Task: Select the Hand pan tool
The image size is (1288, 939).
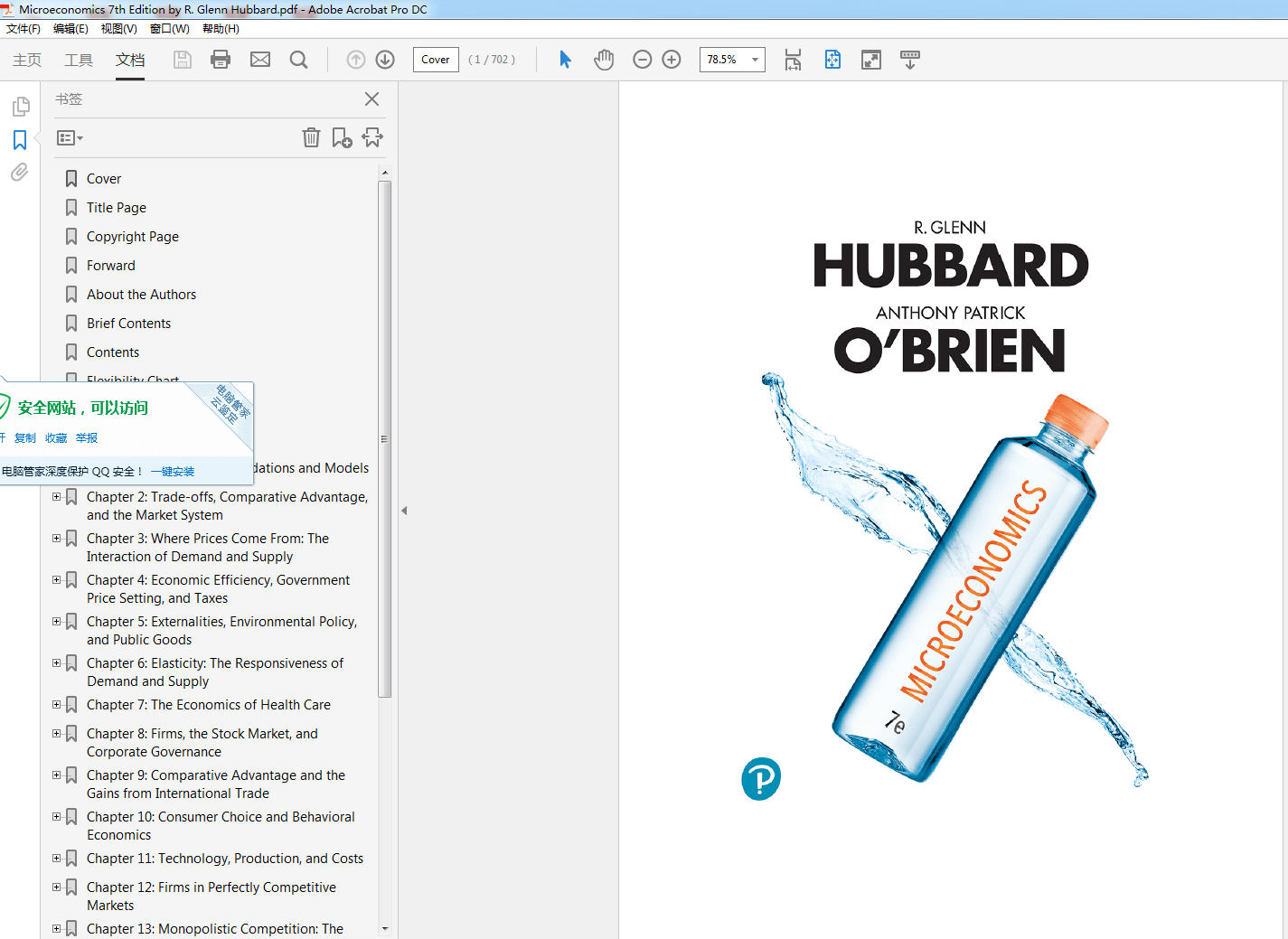Action: click(x=604, y=60)
